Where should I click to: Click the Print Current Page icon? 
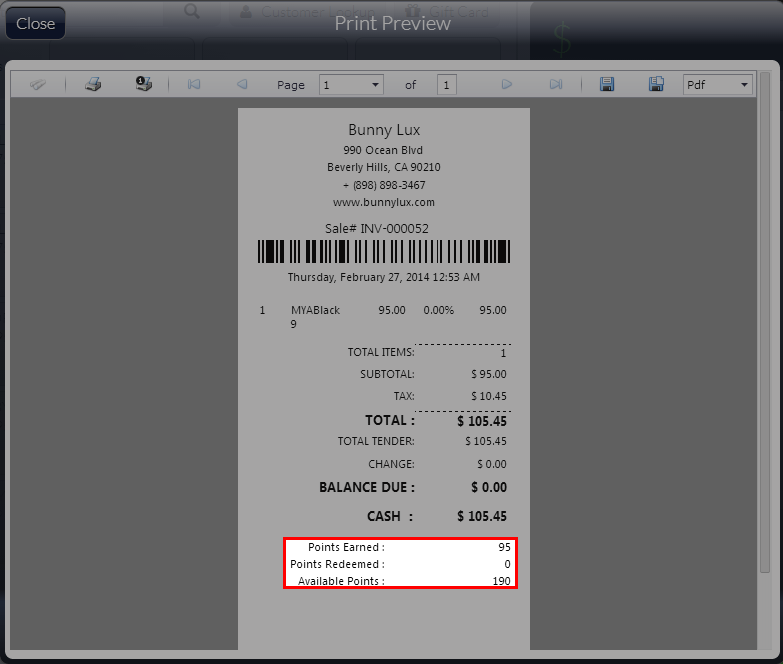144,85
